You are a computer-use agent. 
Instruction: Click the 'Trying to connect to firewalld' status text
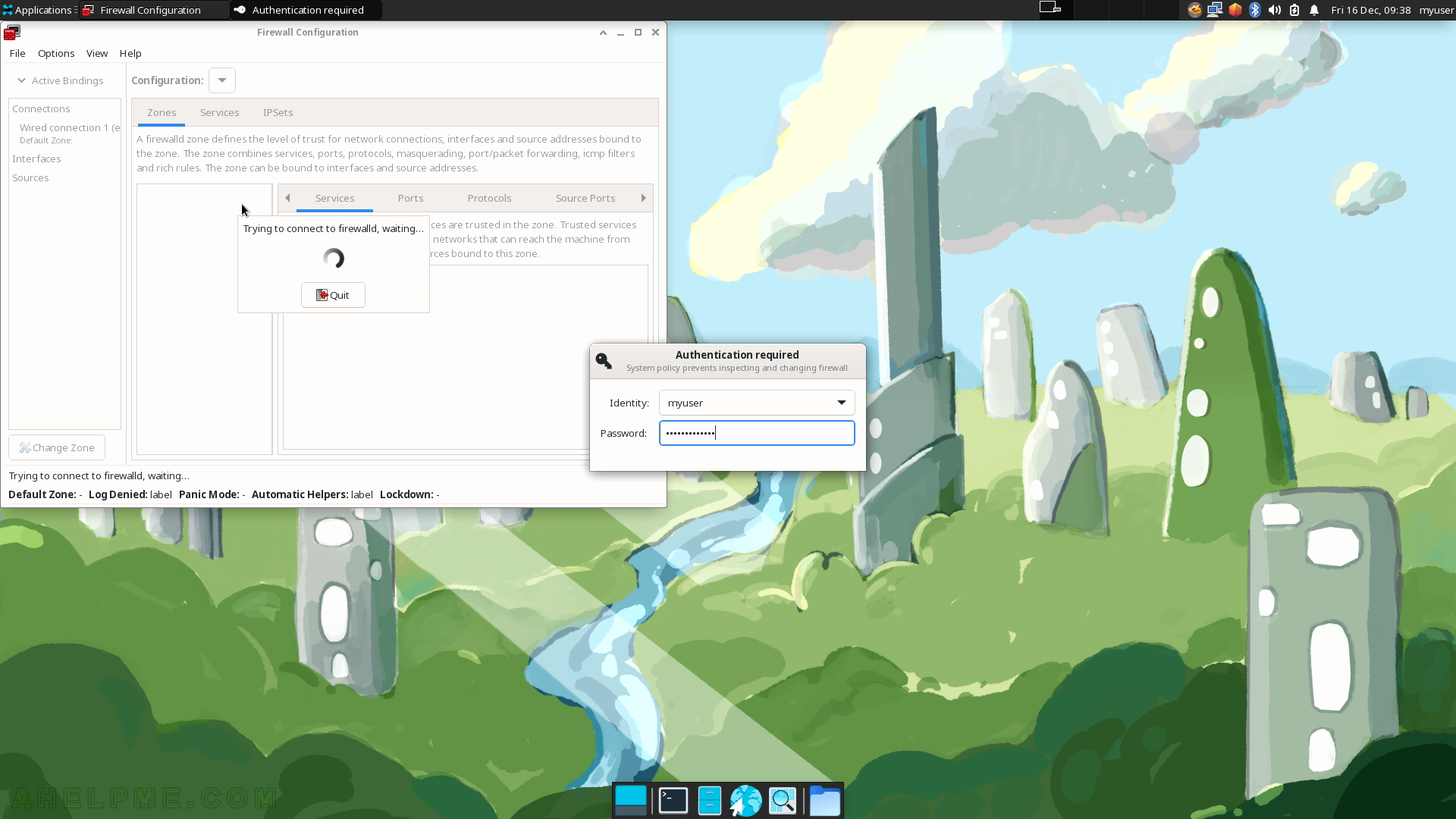pyautogui.click(x=99, y=475)
